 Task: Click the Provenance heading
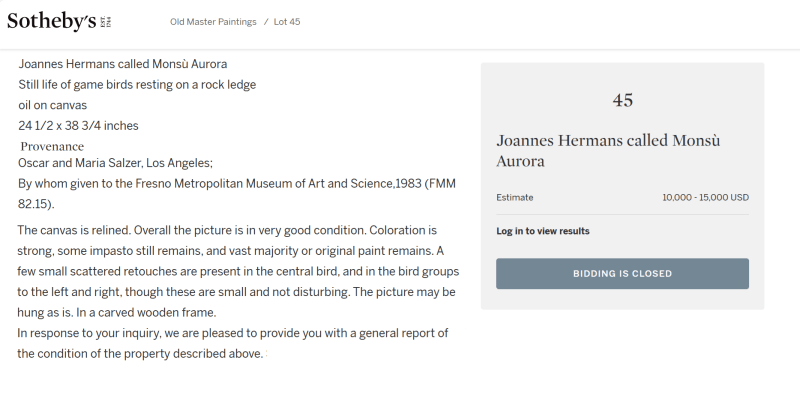tap(52, 146)
